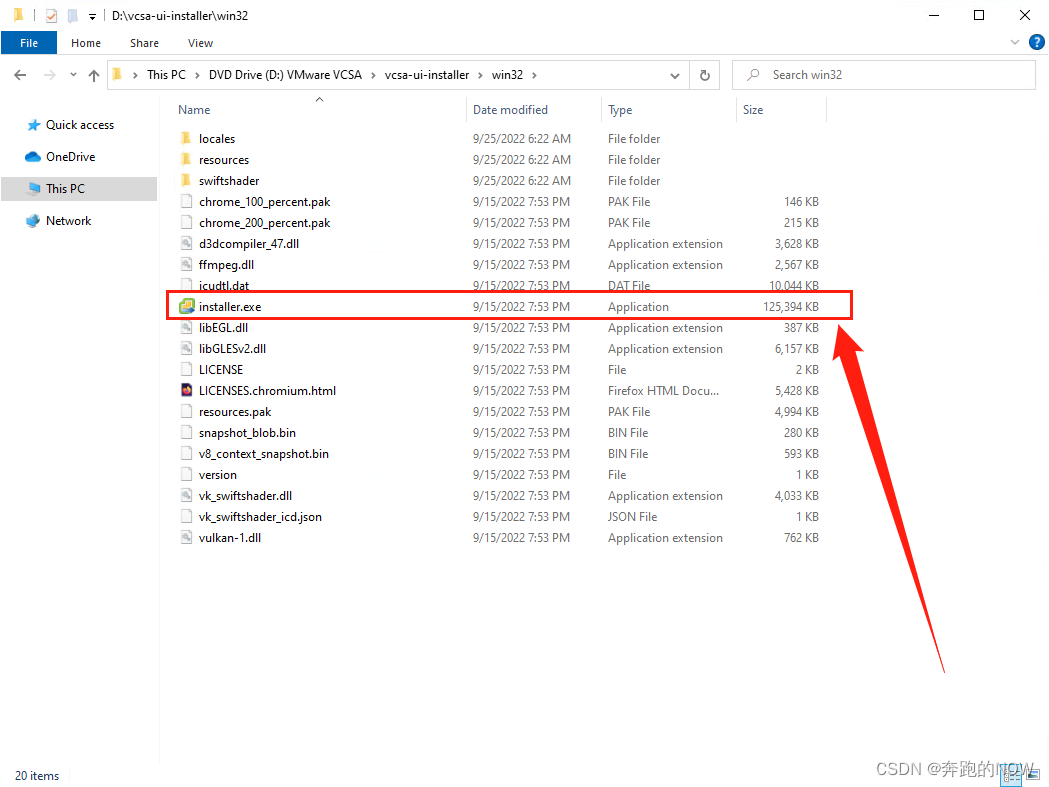This screenshot has height=787, width=1049.
Task: Click the Search win32 field
Action: [x=884, y=75]
